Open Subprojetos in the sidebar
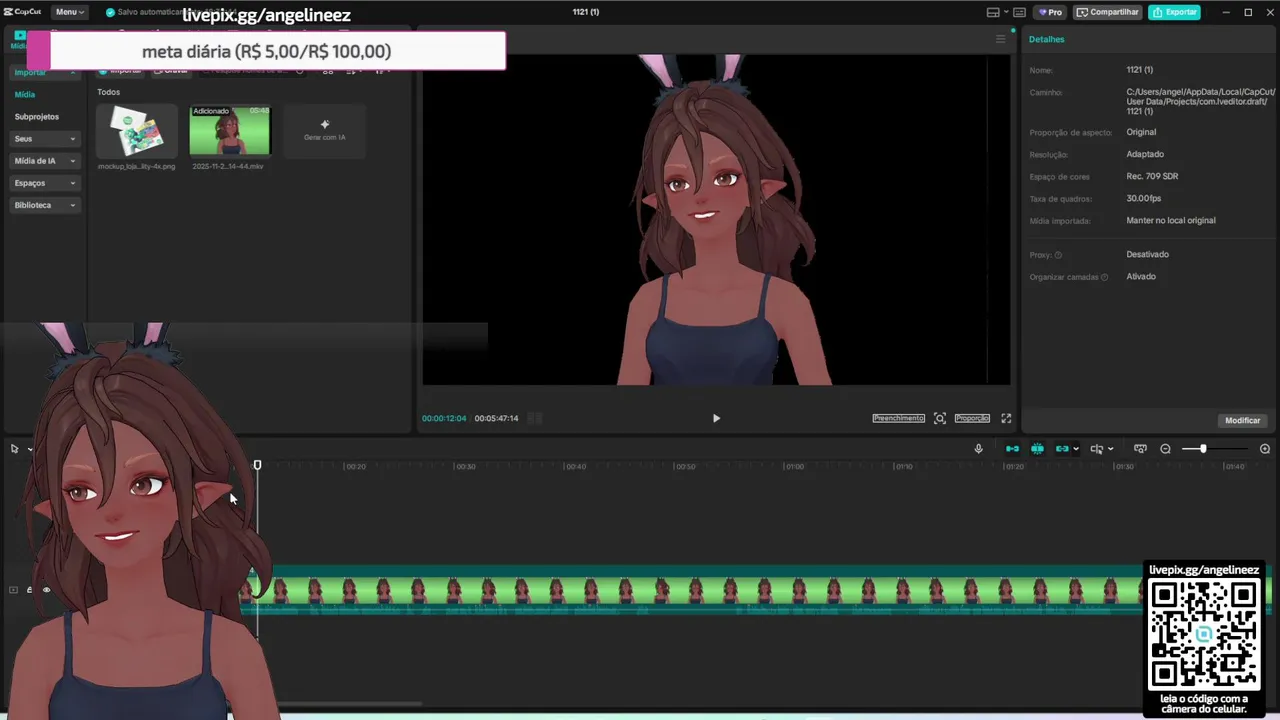The image size is (1280, 720). [x=37, y=117]
